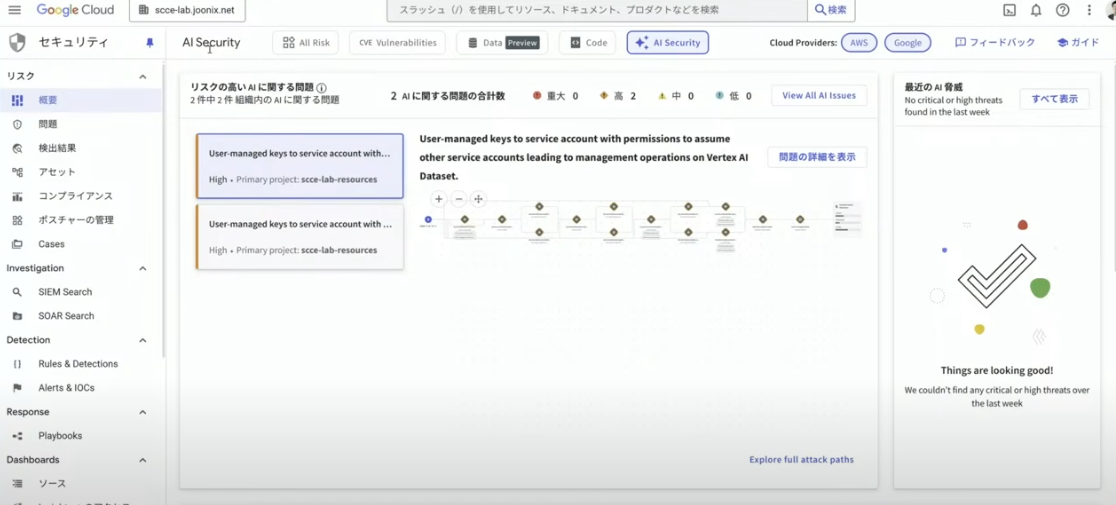Click the コンプライアンス chart icon
Image resolution: width=1116 pixels, height=505 pixels.
pos(17,196)
